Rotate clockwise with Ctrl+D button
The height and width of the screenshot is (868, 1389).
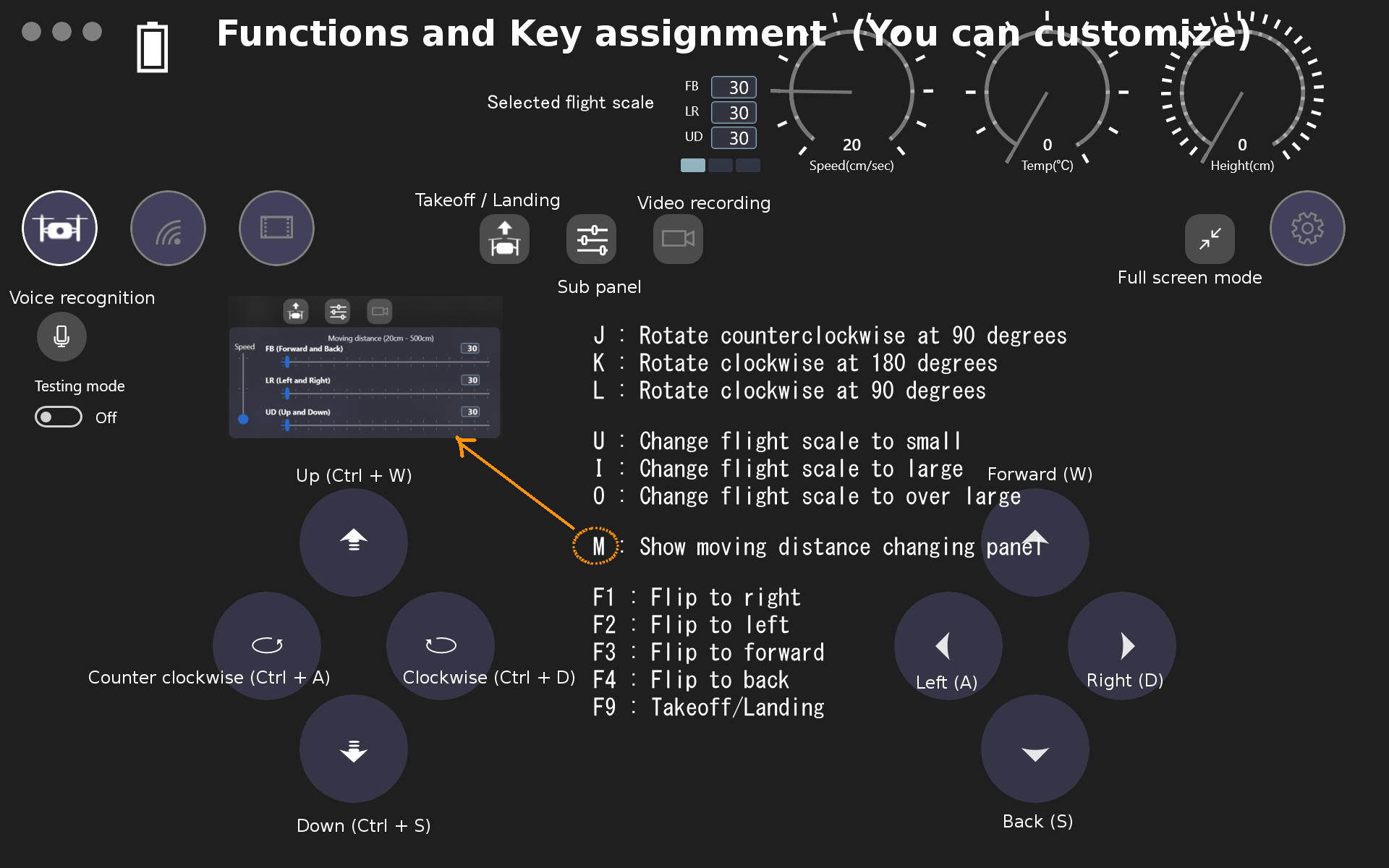point(441,644)
